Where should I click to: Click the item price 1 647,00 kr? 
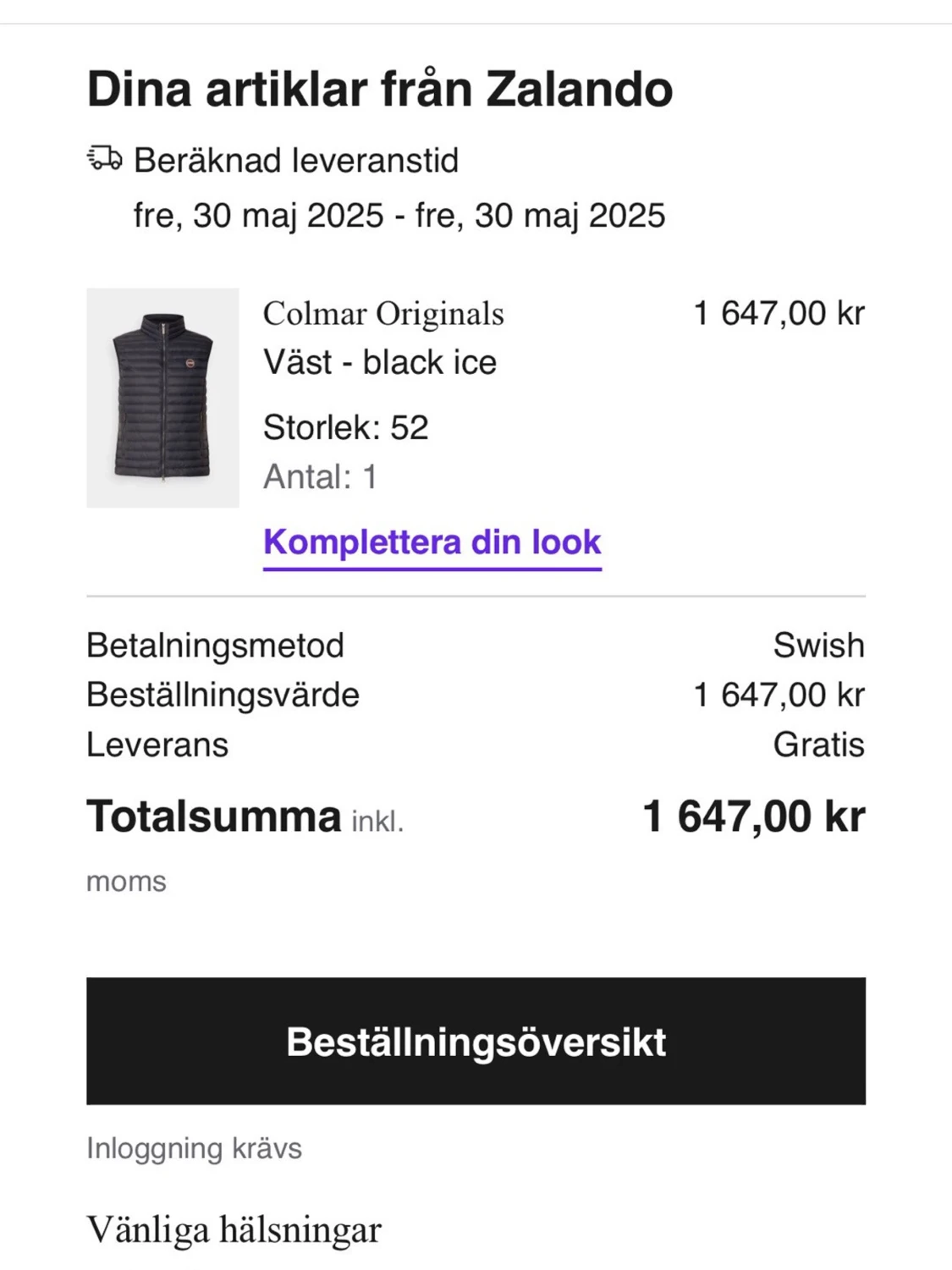(779, 313)
